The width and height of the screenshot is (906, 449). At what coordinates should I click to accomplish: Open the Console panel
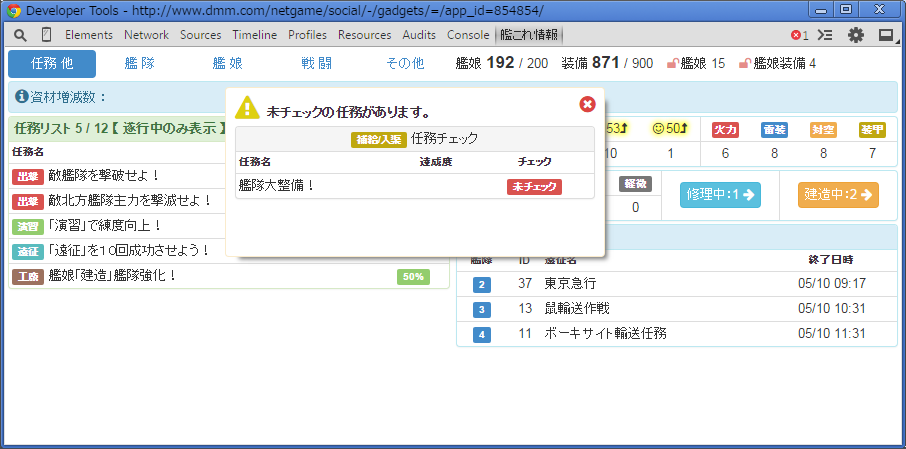point(468,35)
